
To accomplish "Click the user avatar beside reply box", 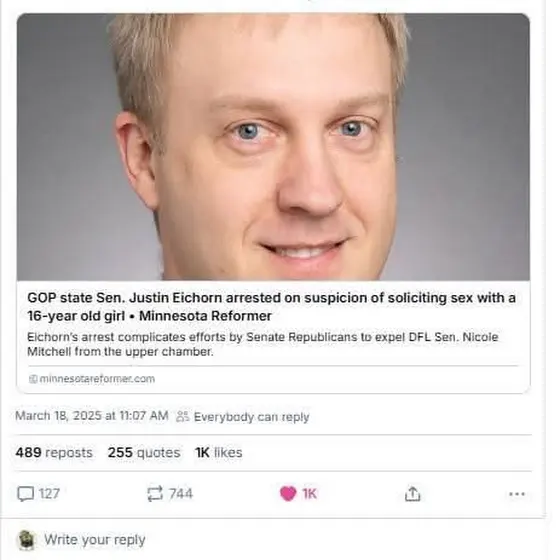I will pos(26,540).
